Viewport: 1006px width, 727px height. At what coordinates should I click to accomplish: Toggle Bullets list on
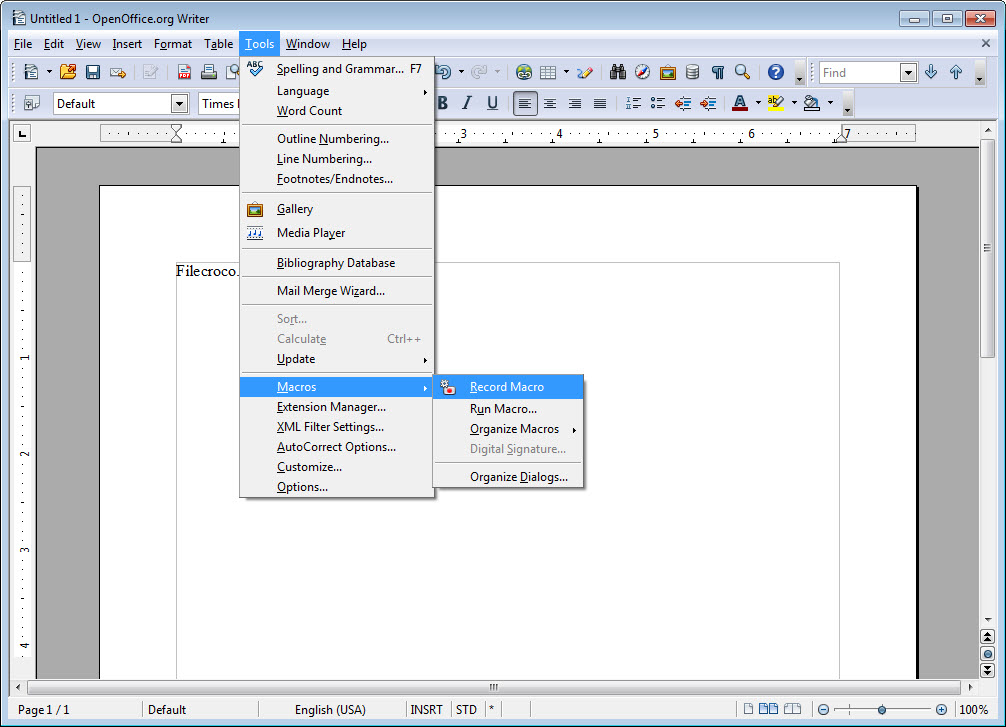(x=658, y=103)
